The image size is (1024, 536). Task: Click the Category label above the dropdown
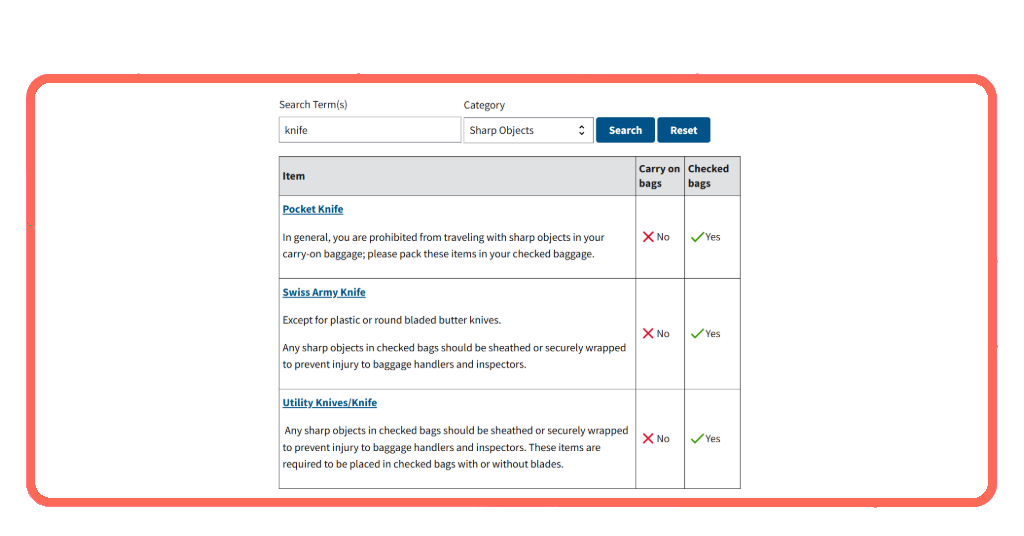pos(484,105)
